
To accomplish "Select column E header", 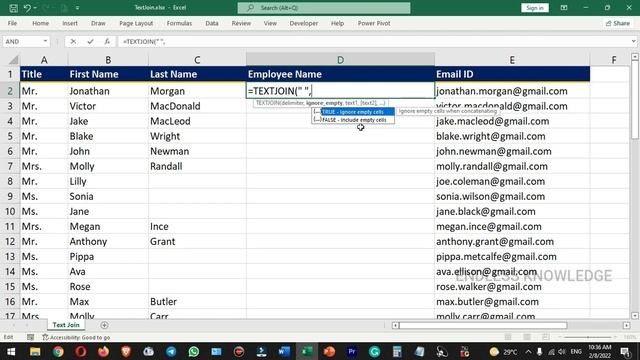I will pyautogui.click(x=512, y=60).
